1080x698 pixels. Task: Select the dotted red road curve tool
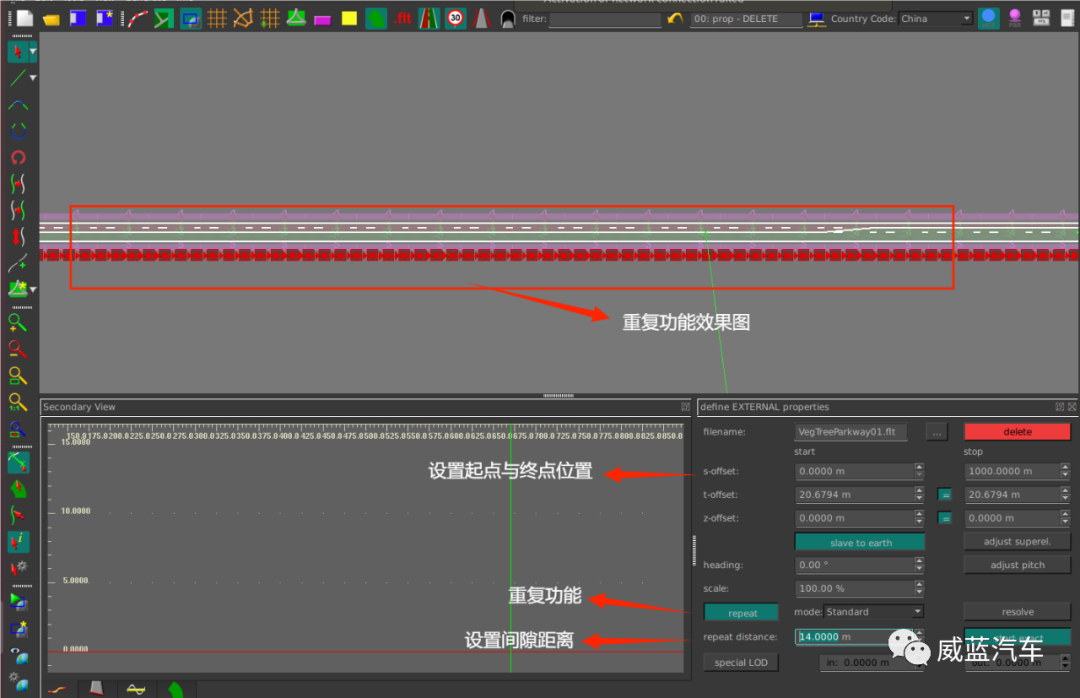136,19
